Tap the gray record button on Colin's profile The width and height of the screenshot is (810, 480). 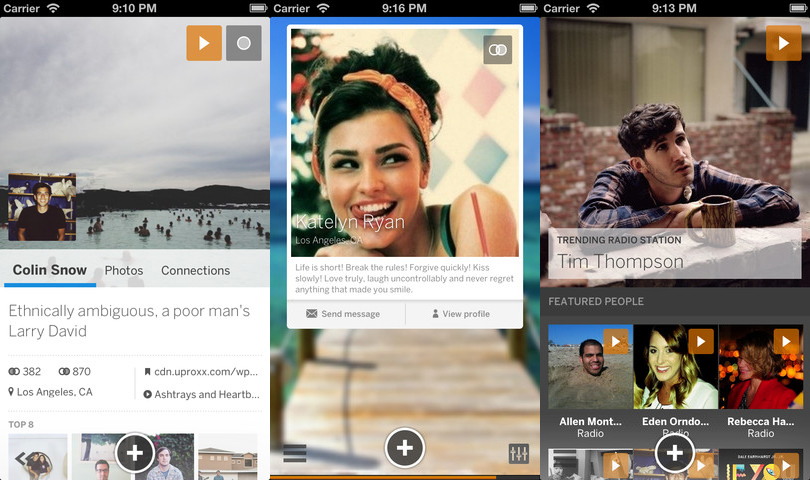pyautogui.click(x=243, y=43)
